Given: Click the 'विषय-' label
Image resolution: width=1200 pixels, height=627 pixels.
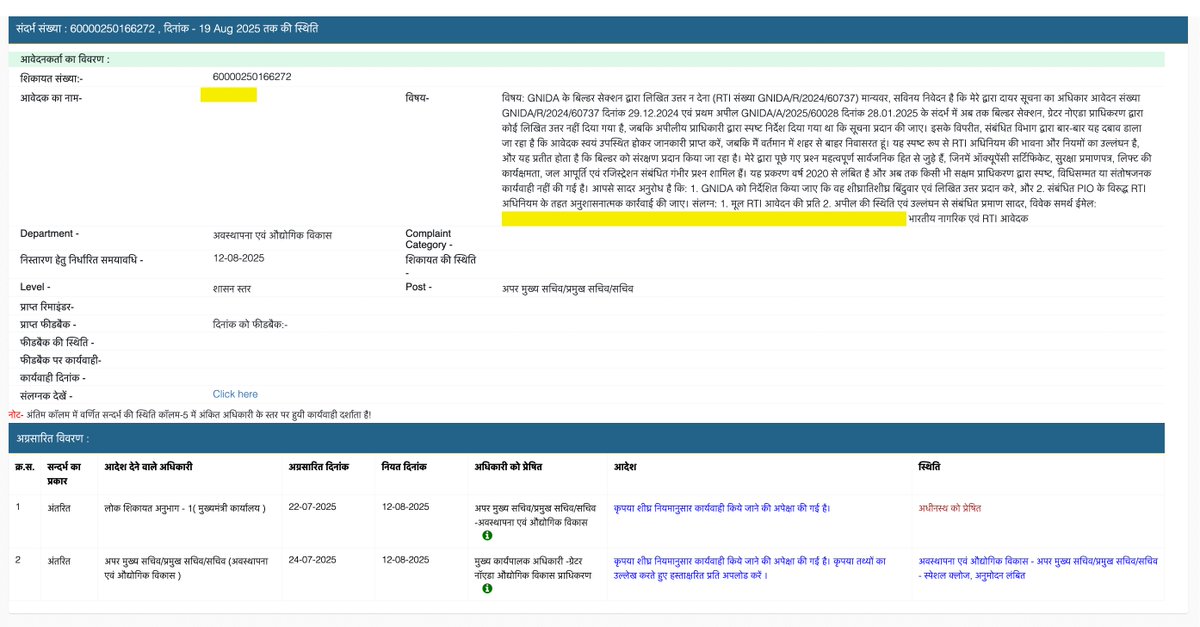Looking at the screenshot, I should point(417,98).
